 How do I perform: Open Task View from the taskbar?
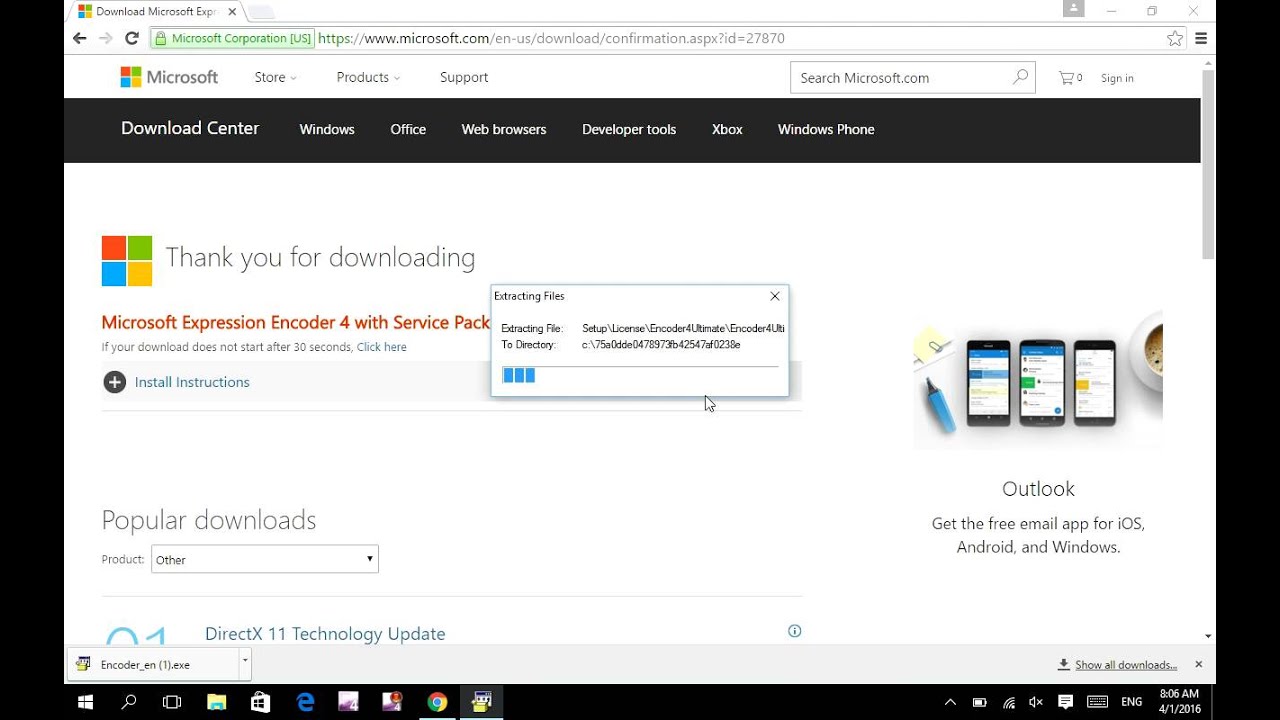[172, 702]
